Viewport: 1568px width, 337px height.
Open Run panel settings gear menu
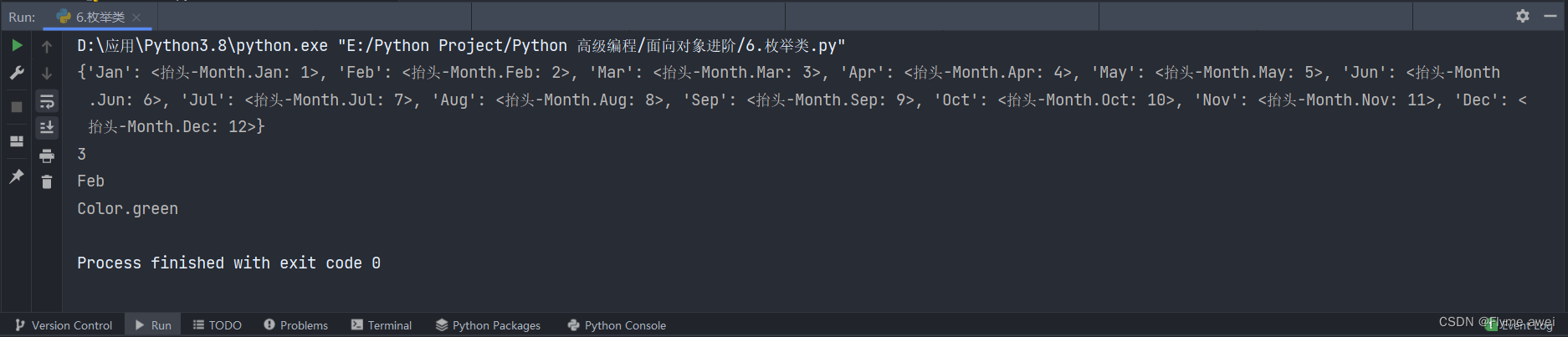click(x=1523, y=16)
